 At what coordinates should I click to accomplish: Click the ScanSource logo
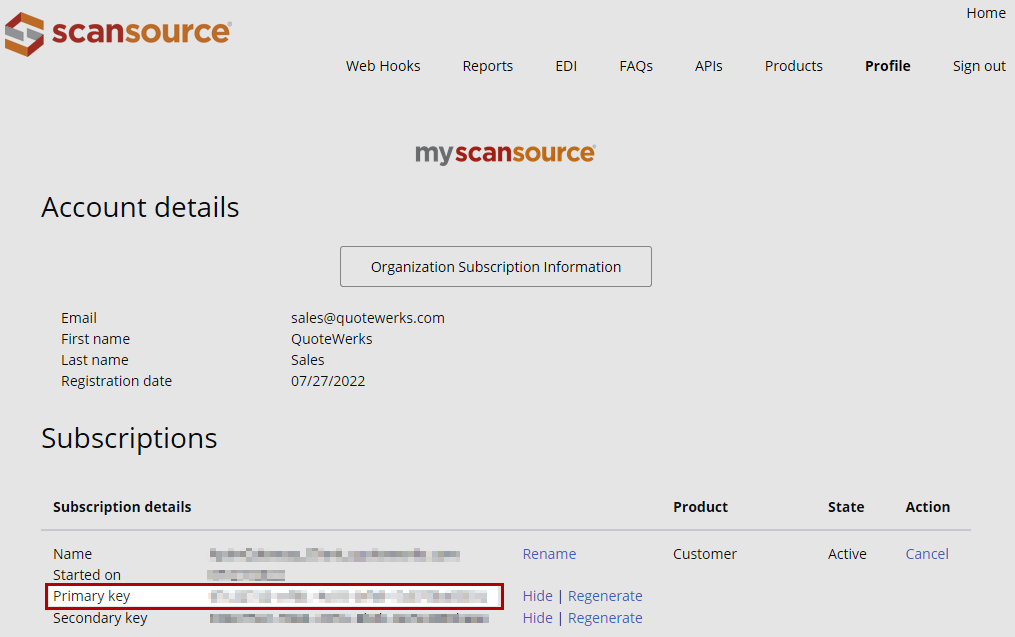[x=118, y=33]
